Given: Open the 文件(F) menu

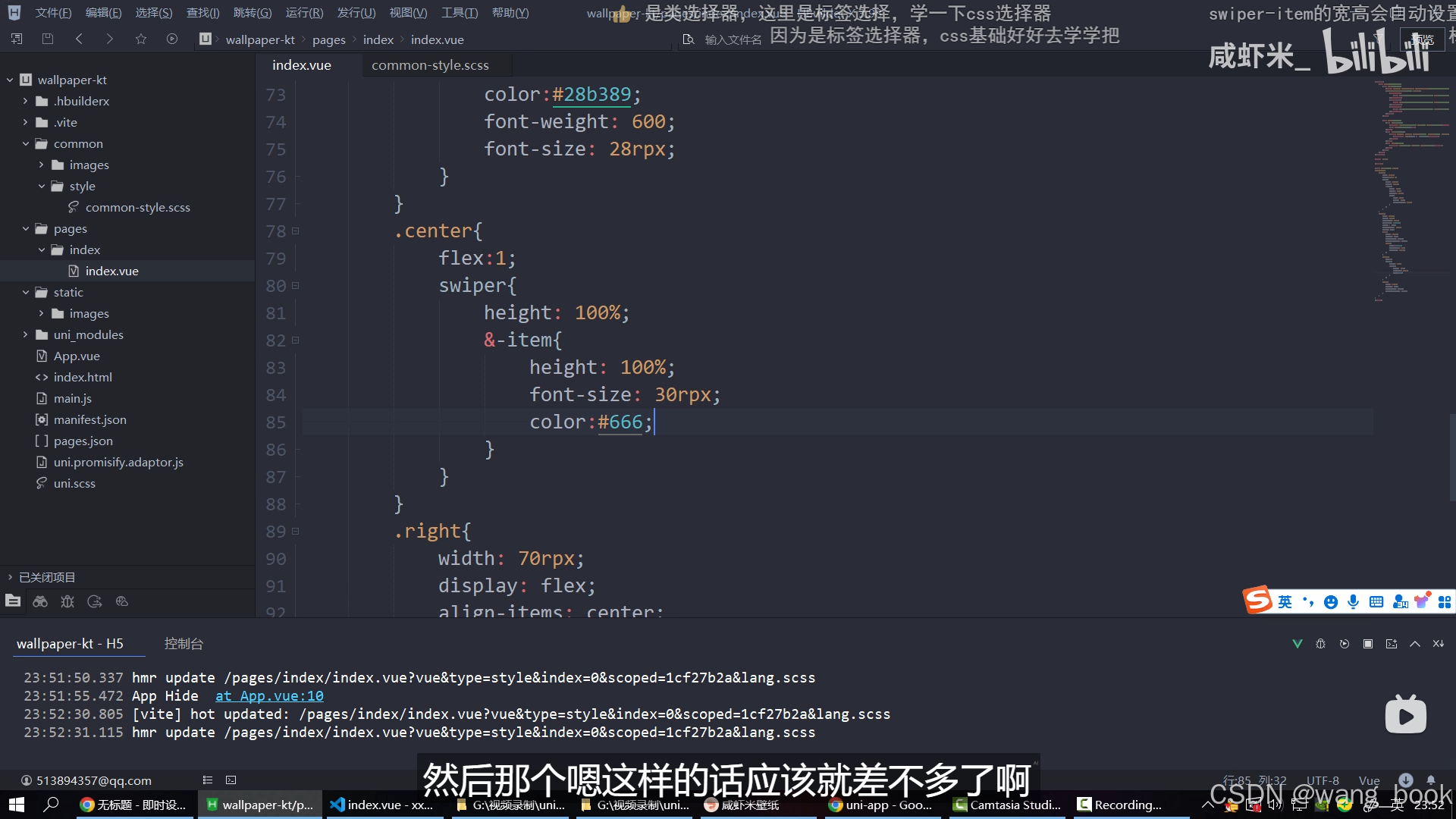Looking at the screenshot, I should point(53,13).
